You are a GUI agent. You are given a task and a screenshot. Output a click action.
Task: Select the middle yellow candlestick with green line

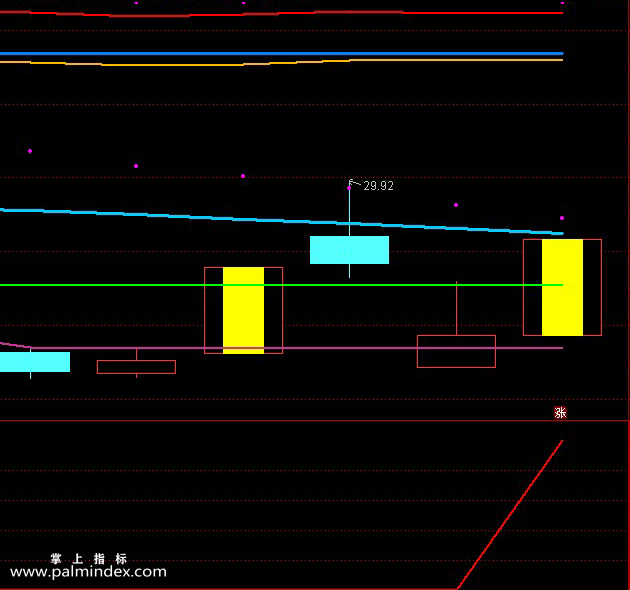pyautogui.click(x=243, y=310)
